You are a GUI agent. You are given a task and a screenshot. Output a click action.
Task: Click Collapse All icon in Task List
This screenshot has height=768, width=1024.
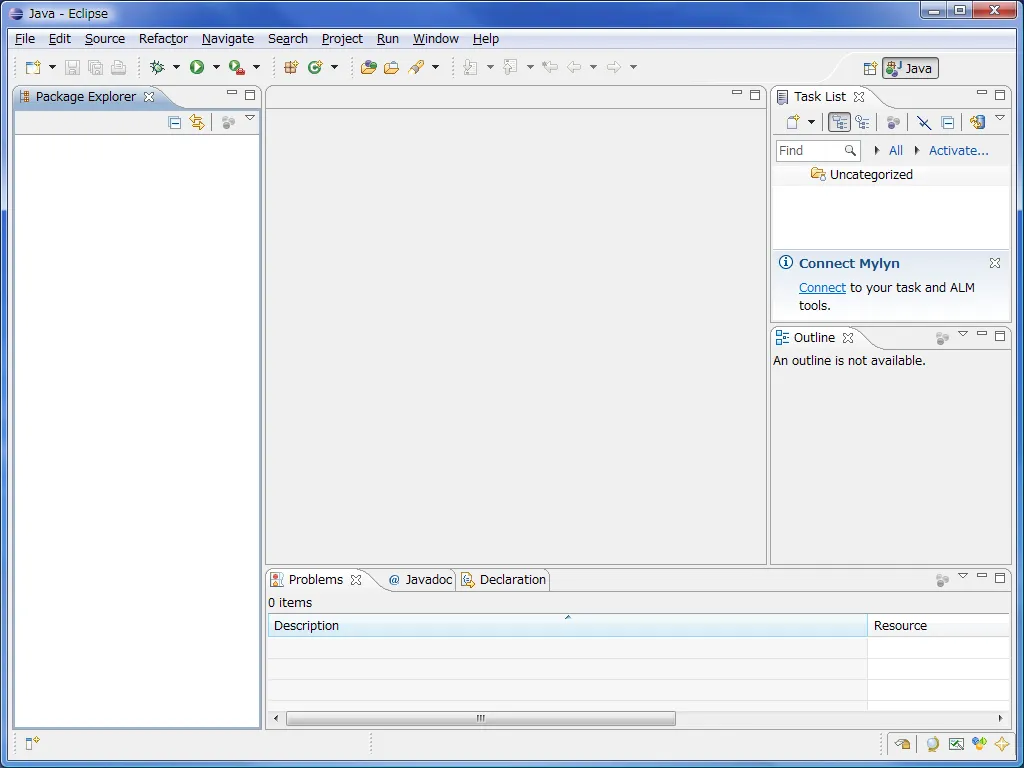pos(948,122)
